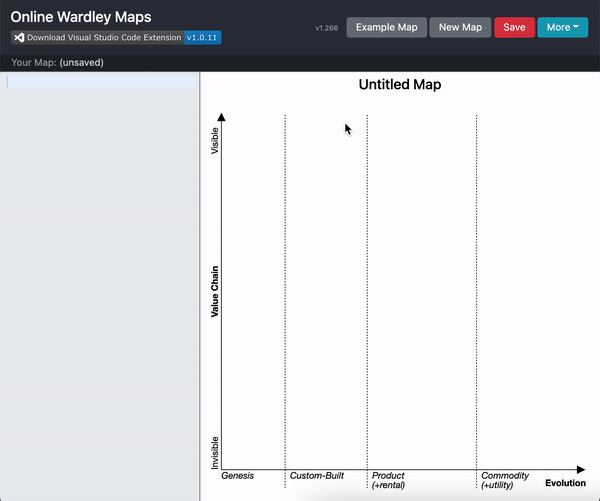Click the v1.266 version text
The width and height of the screenshot is (600, 501).
327,28
